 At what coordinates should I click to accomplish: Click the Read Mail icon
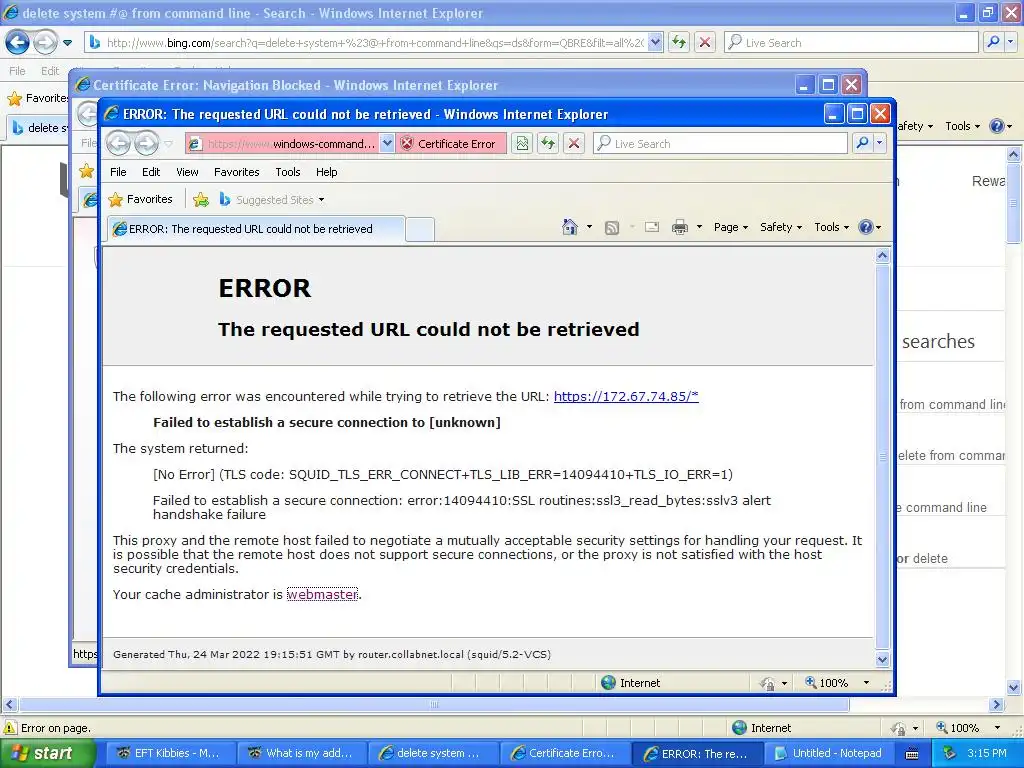(x=652, y=227)
